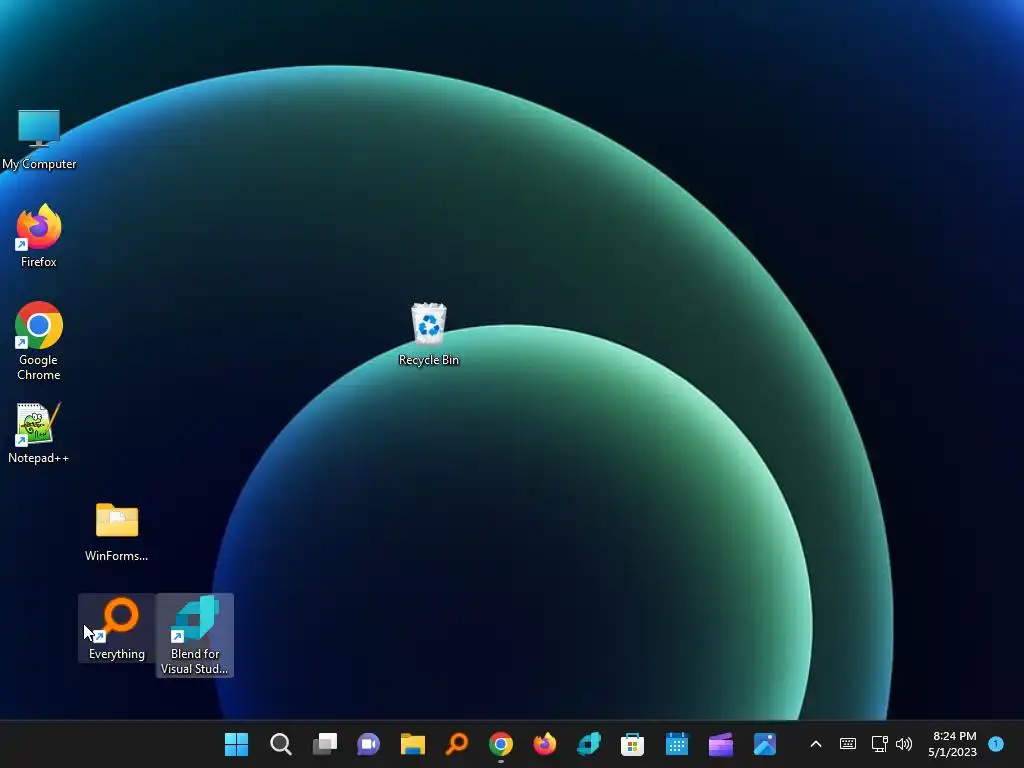This screenshot has width=1024, height=768.
Task: Select the Google Chrome desktop shortcut
Action: [x=39, y=340]
